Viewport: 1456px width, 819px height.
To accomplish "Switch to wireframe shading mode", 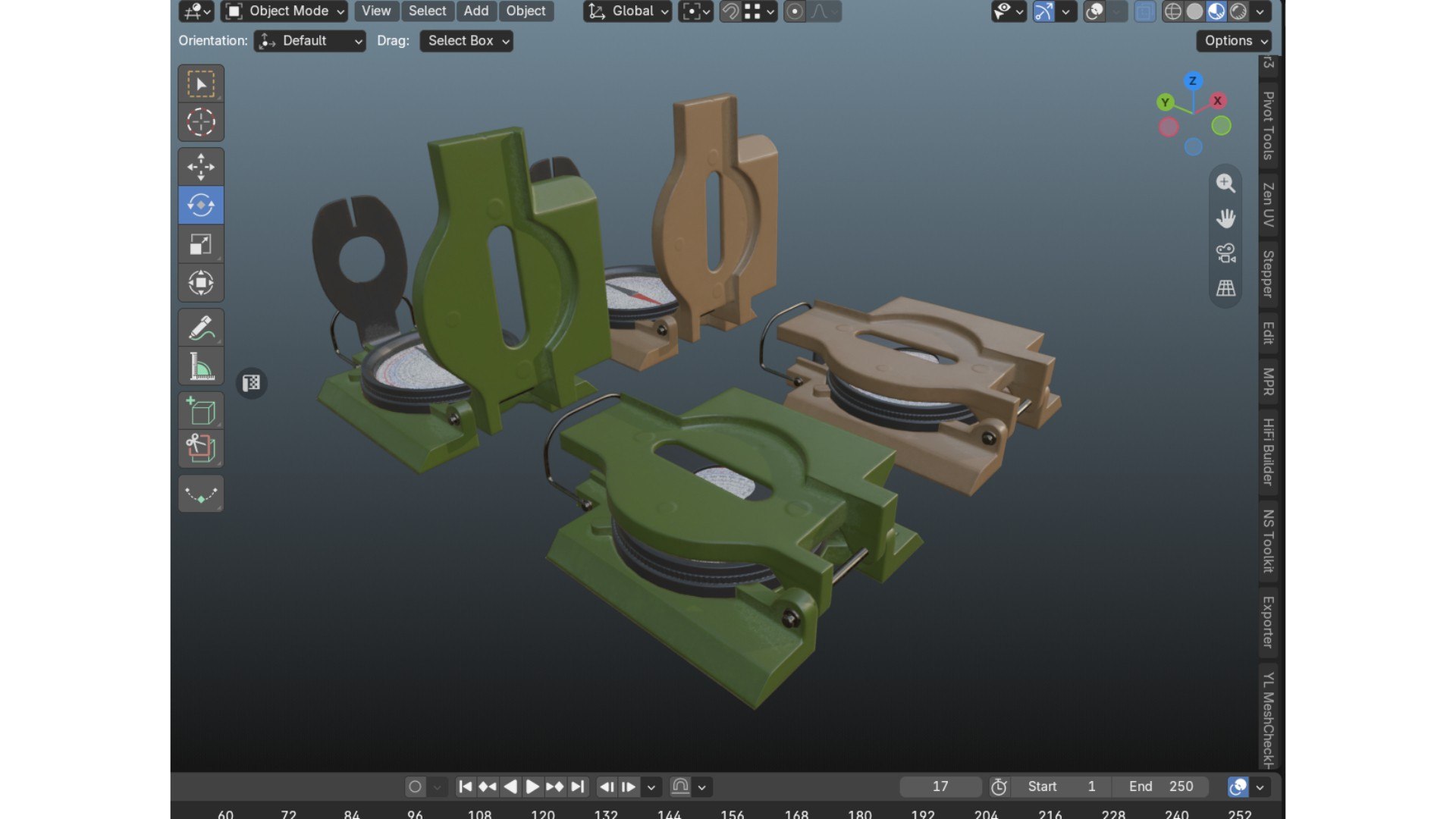I will pyautogui.click(x=1172, y=11).
